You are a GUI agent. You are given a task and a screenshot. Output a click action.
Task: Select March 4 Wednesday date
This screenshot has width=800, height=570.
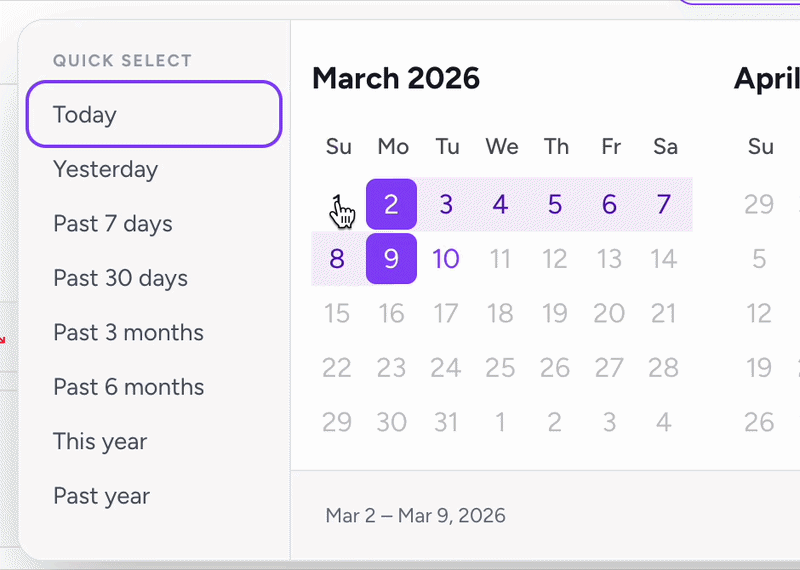(501, 204)
